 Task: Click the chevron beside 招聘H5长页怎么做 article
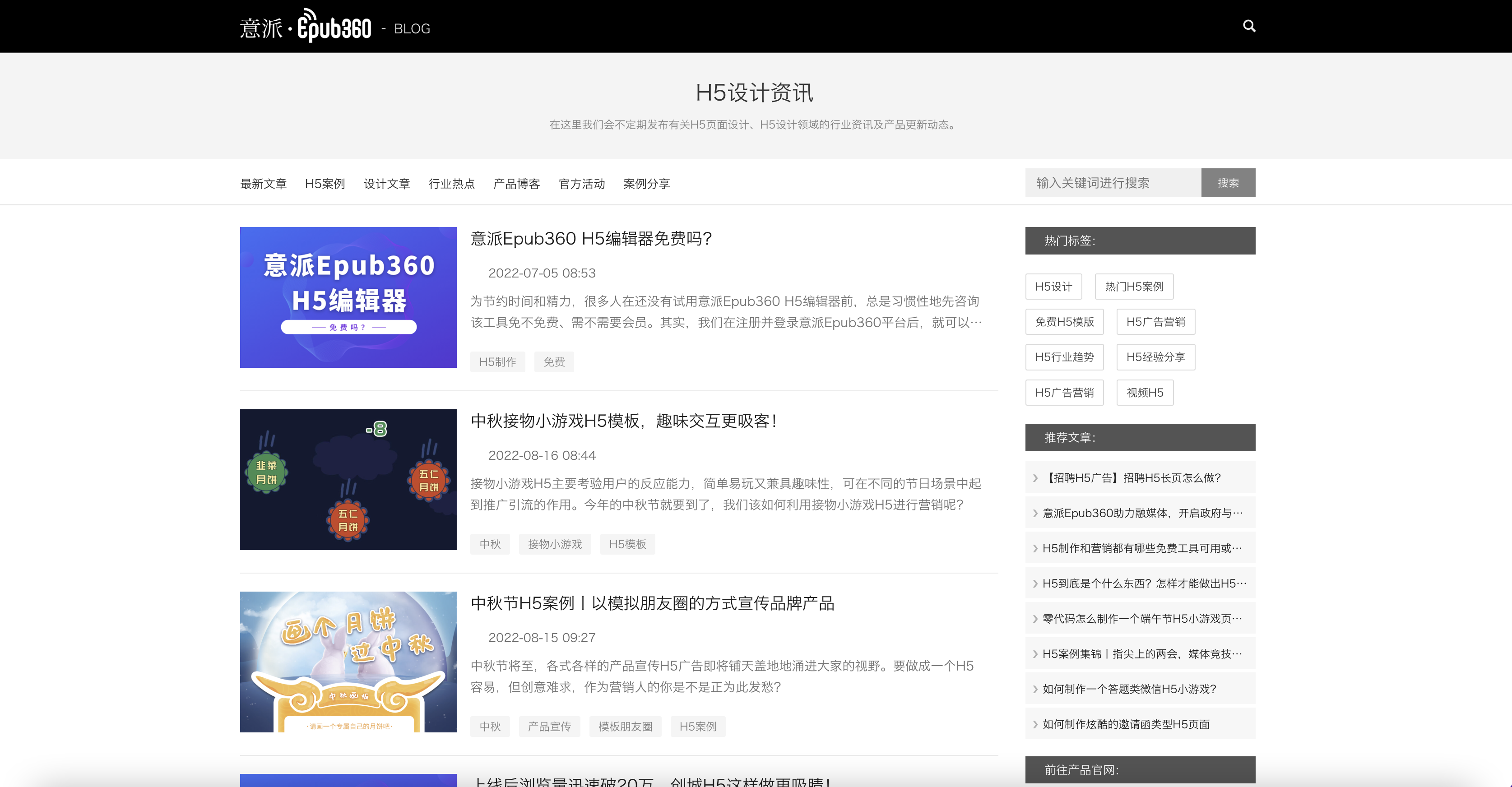(x=1035, y=478)
